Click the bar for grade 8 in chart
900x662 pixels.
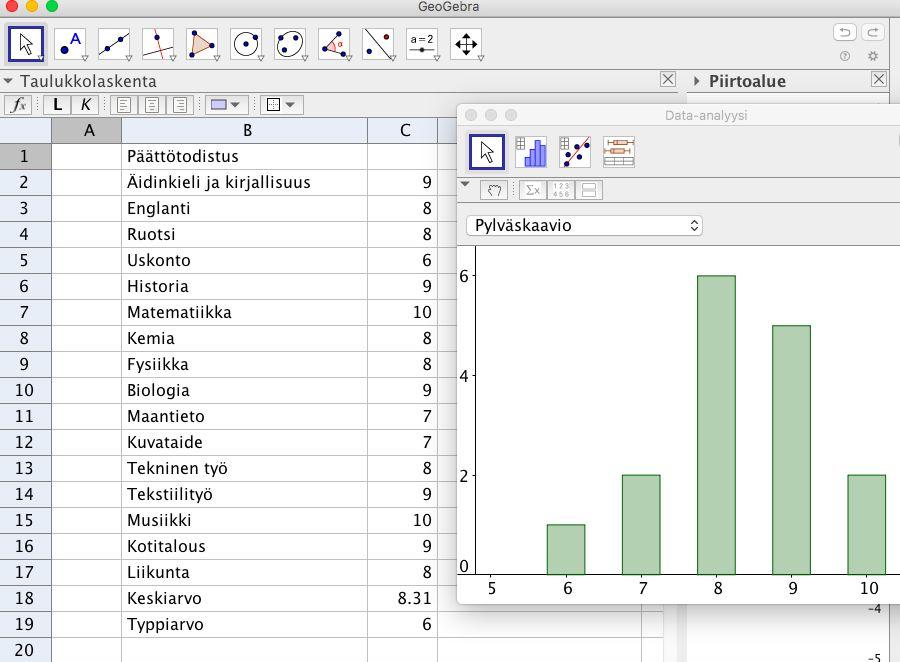pyautogui.click(x=716, y=425)
